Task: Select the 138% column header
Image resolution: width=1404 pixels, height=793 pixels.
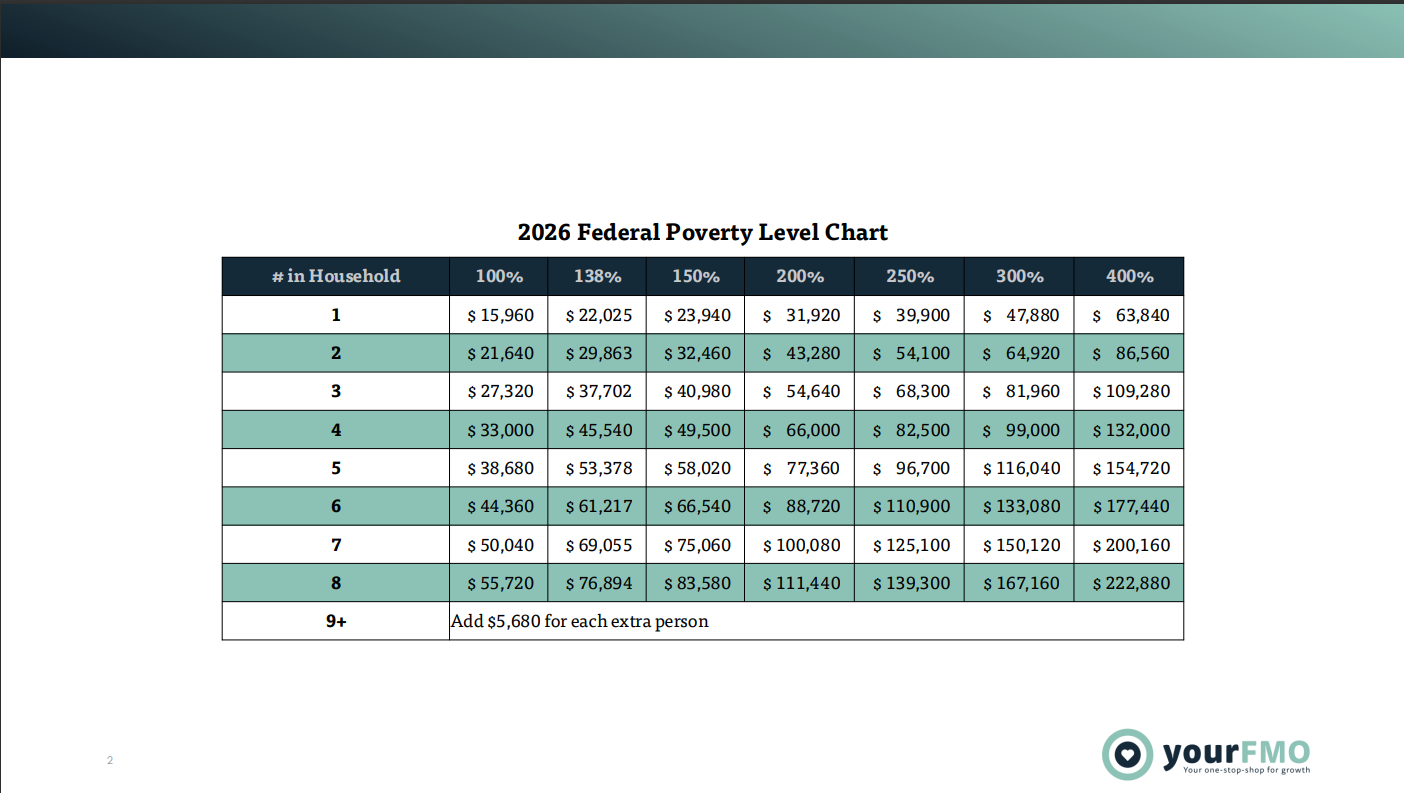Action: [x=596, y=276]
